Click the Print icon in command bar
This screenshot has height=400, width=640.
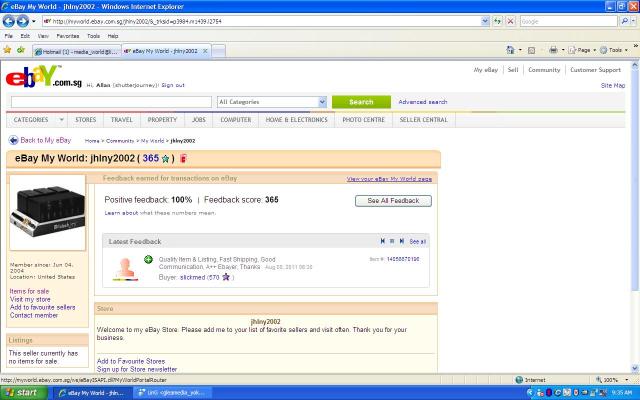pos(553,49)
